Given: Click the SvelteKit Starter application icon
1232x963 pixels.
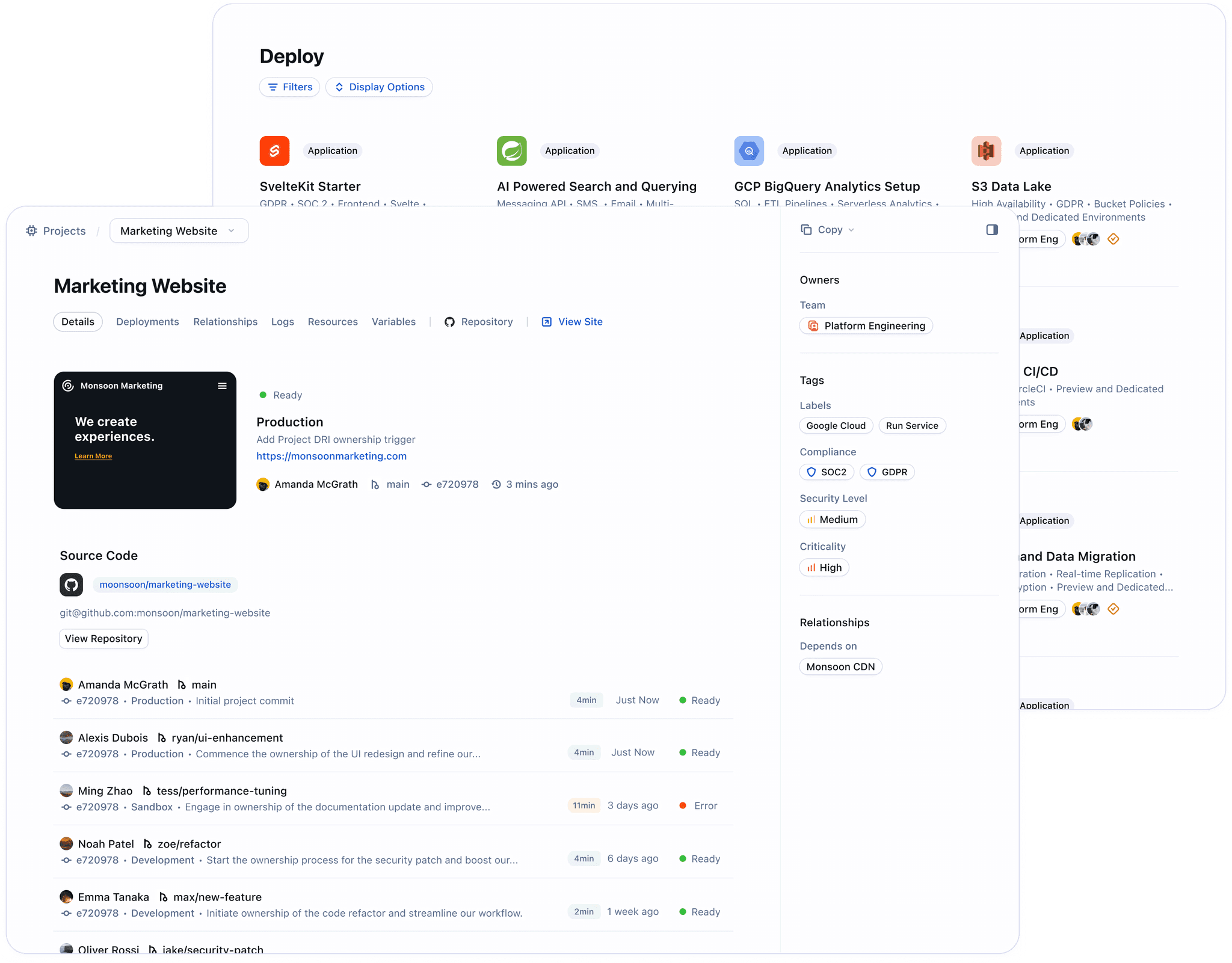Looking at the screenshot, I should point(274,150).
